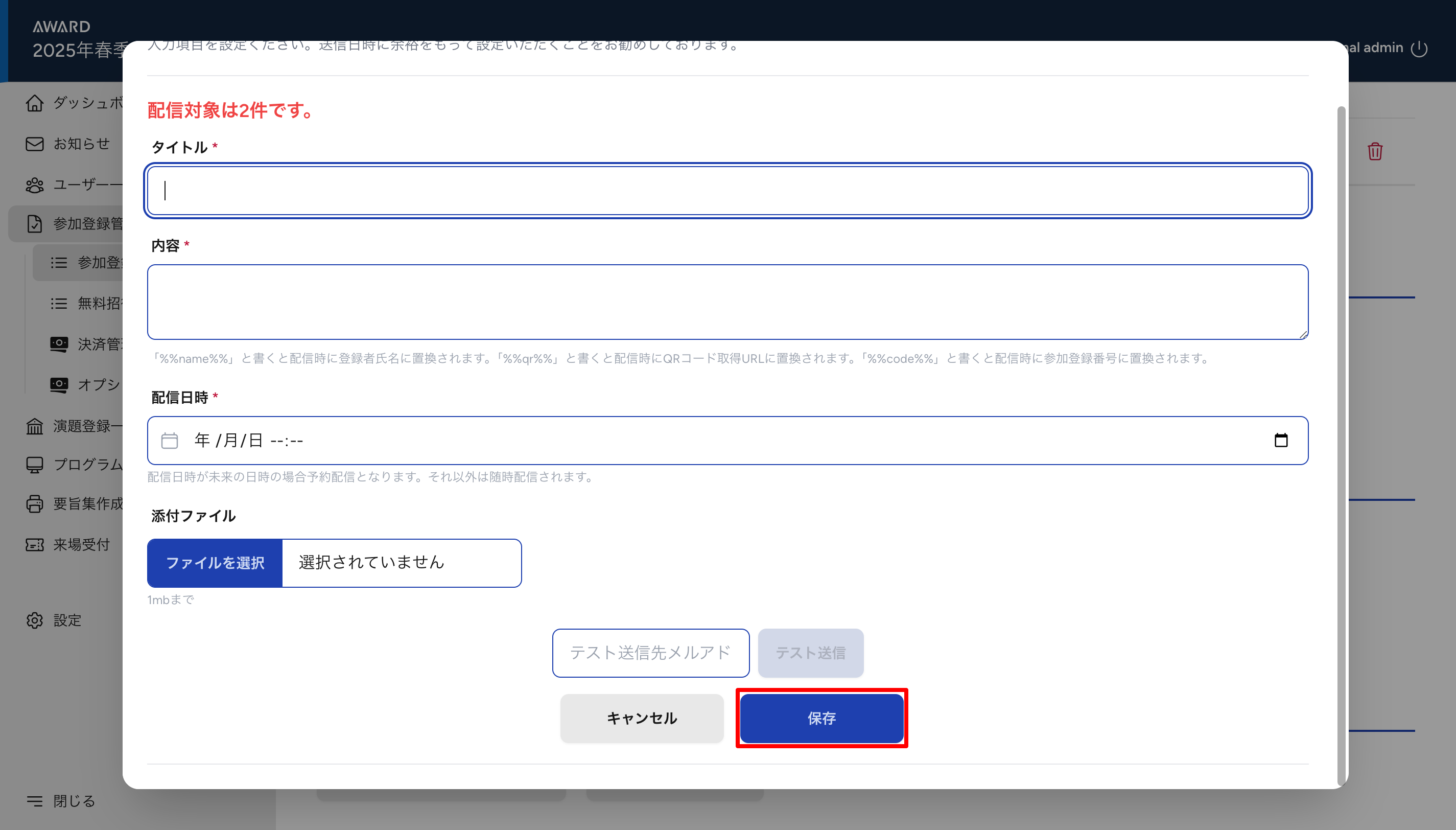Viewport: 1456px width, 830px height.
Task: Click the ticket icon for 来場受付
Action: 35,545
